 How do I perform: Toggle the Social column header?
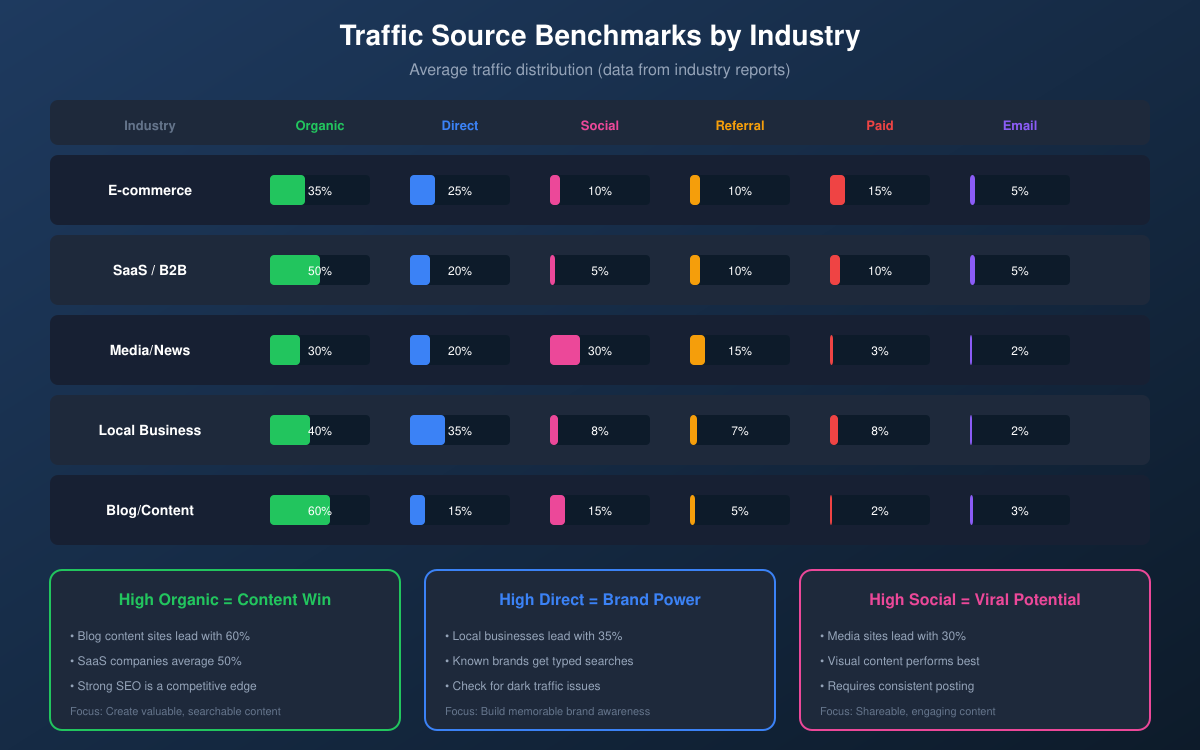(600, 125)
